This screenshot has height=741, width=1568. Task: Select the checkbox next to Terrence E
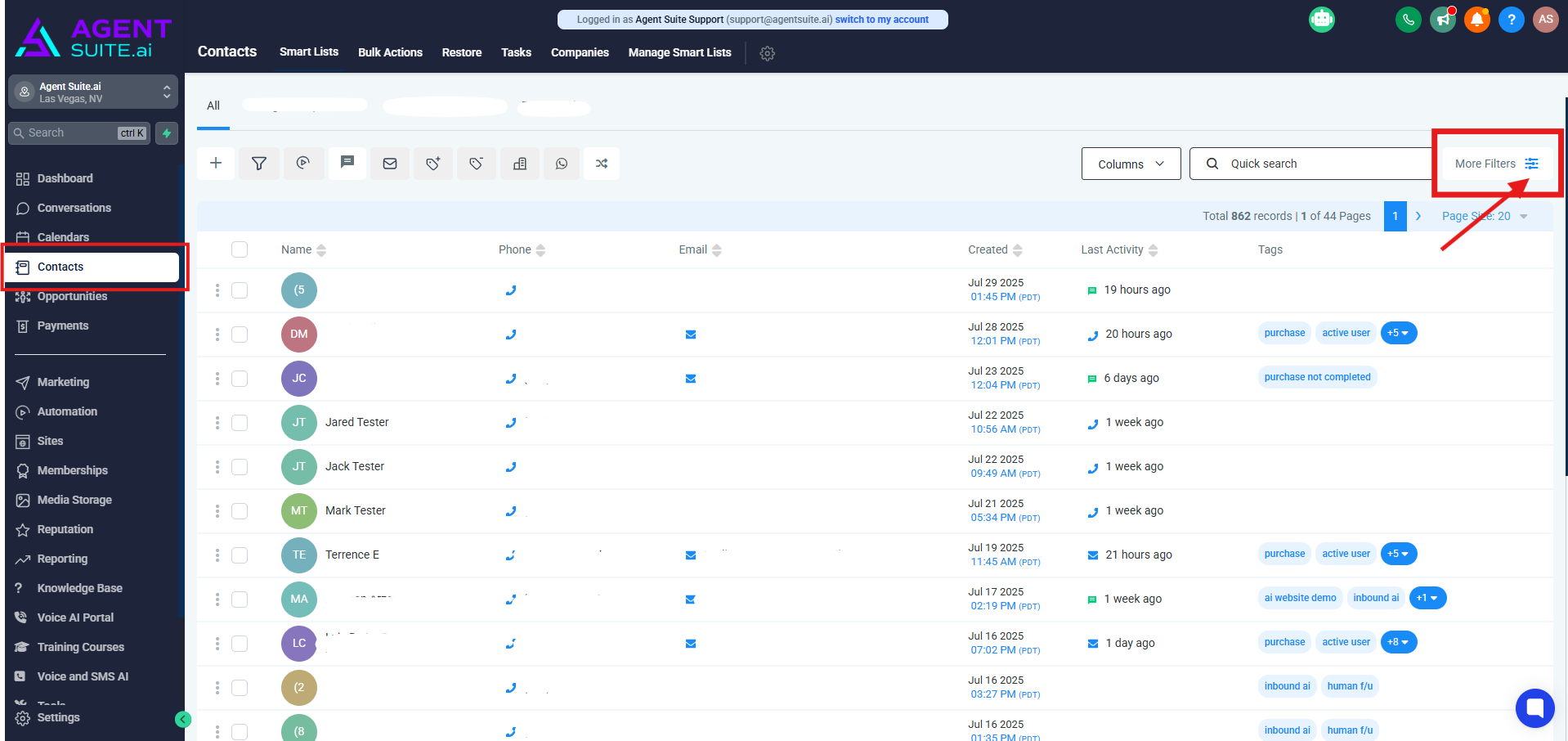pyautogui.click(x=240, y=555)
